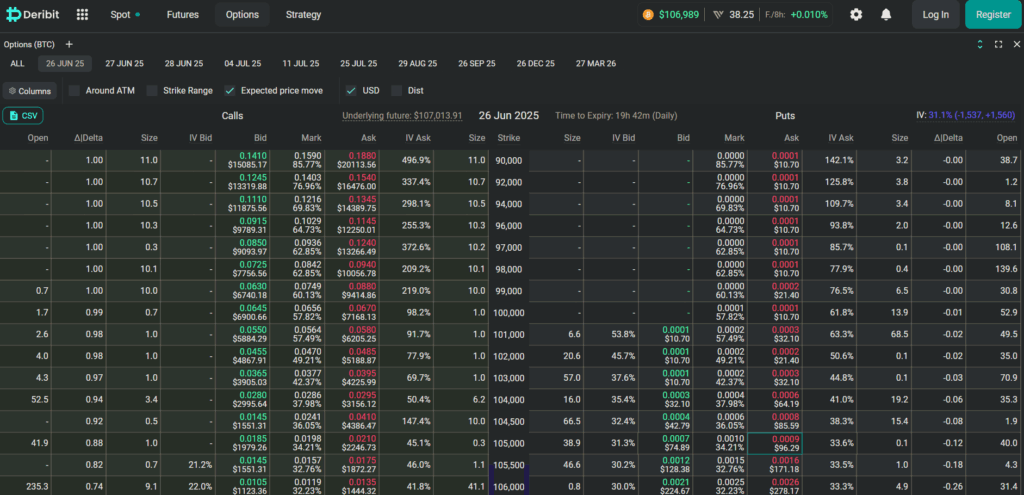The image size is (1024, 495).
Task: Open the apps grid menu icon
Action: pyautogui.click(x=82, y=14)
